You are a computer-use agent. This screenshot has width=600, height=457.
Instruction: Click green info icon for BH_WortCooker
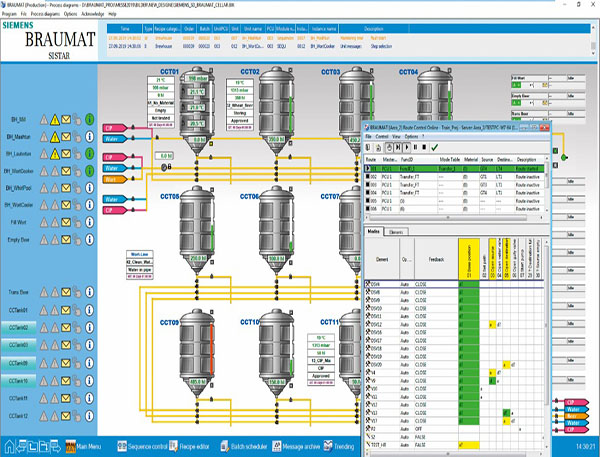point(89,171)
